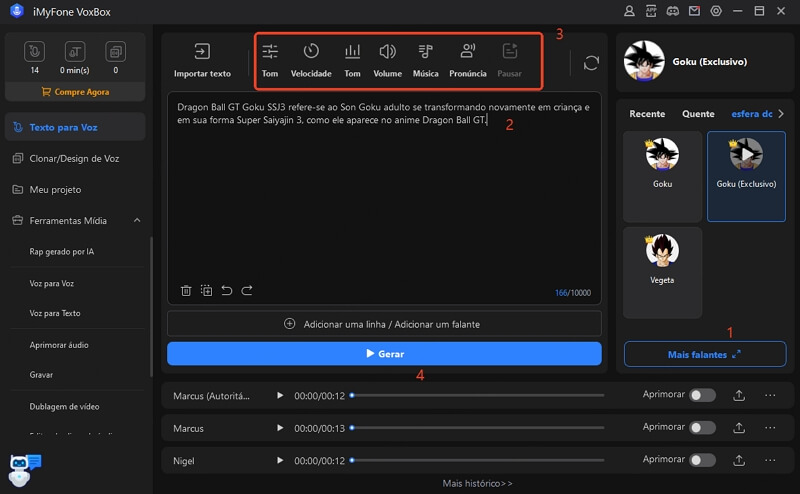Preview the Goku (Exclusivo) voice card
This screenshot has width=800, height=494.
(x=746, y=177)
